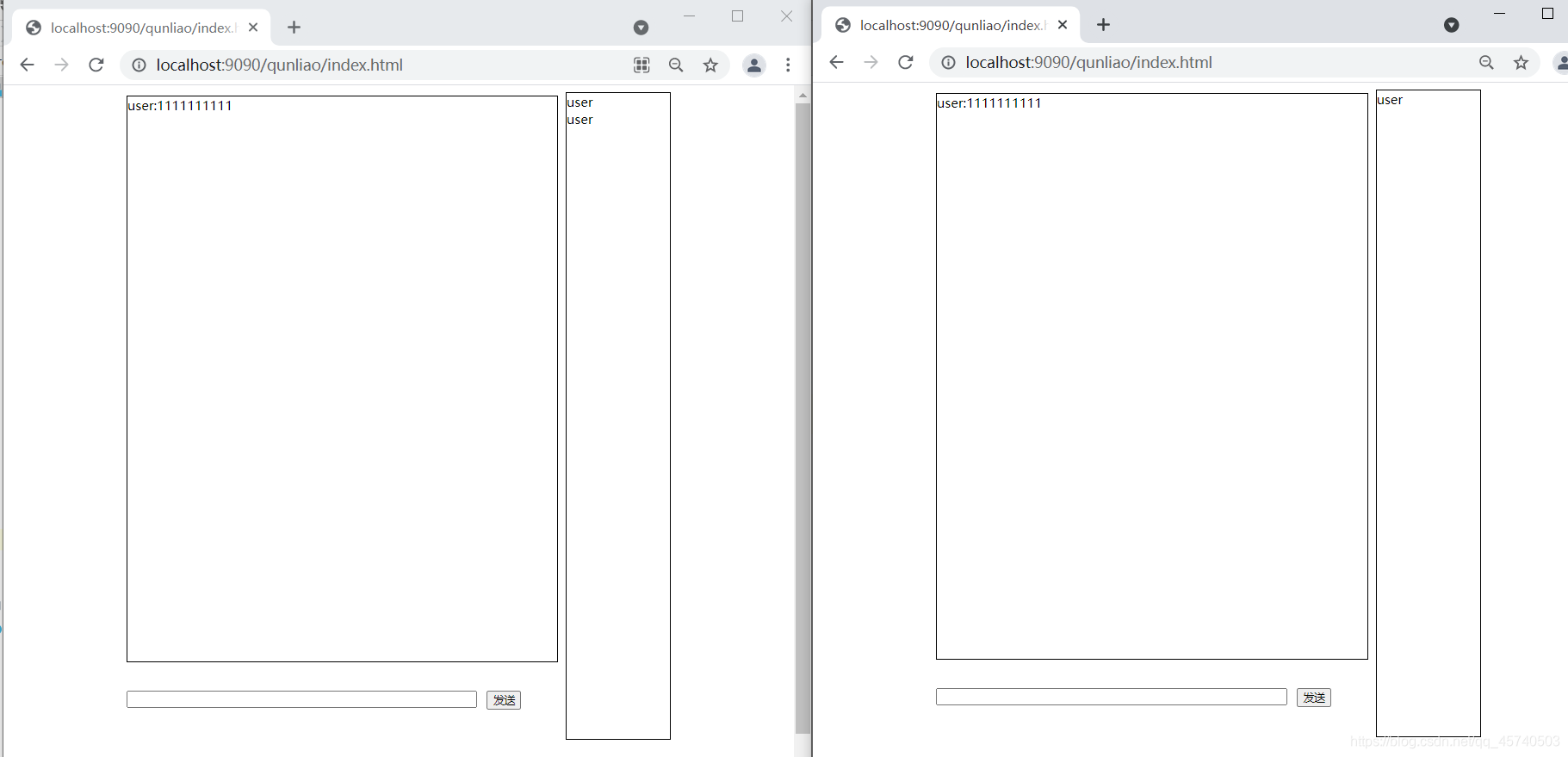Click the 发送 send button in left window

click(x=504, y=700)
